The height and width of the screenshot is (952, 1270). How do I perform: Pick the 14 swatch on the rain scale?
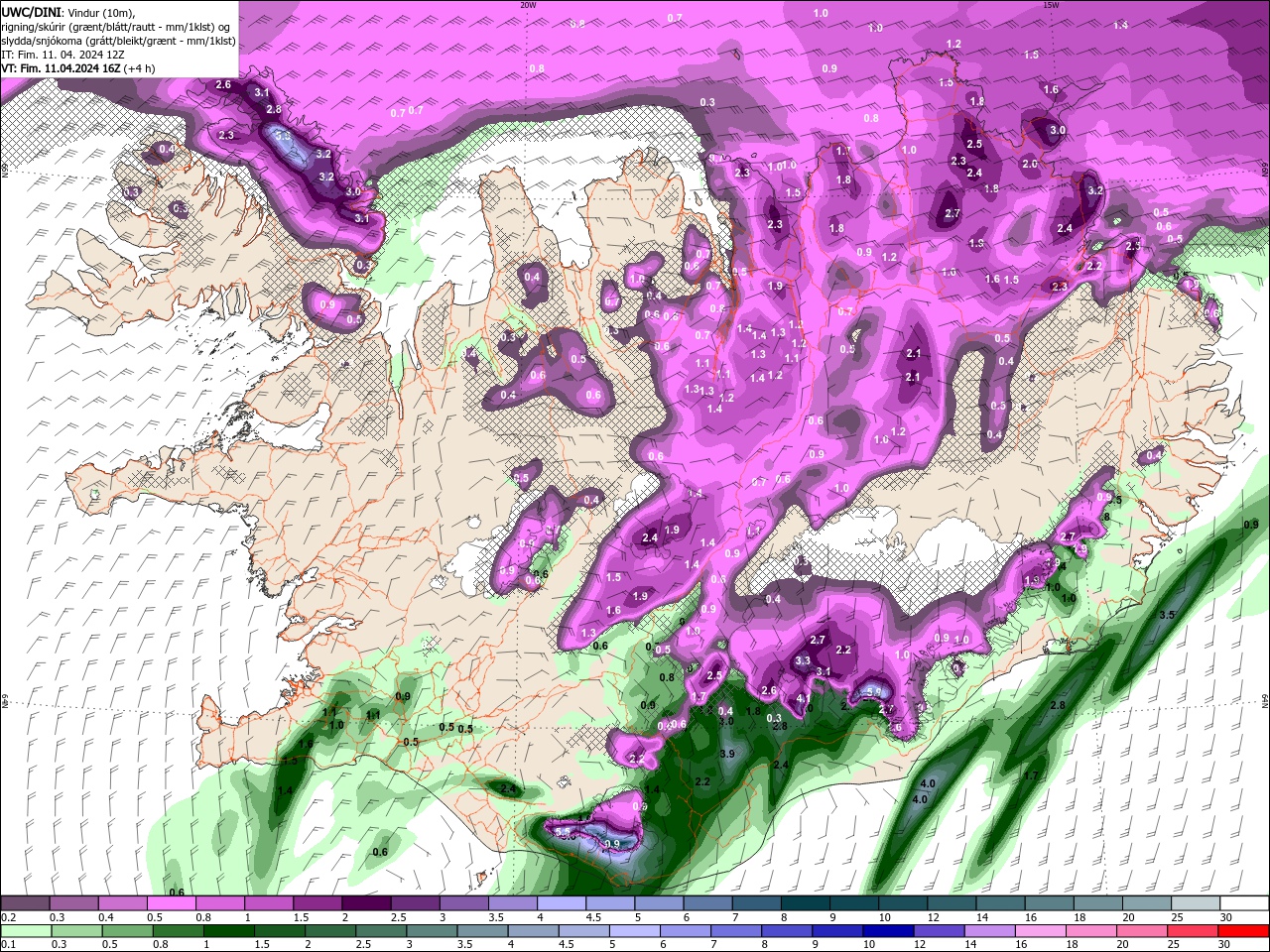[x=990, y=932]
